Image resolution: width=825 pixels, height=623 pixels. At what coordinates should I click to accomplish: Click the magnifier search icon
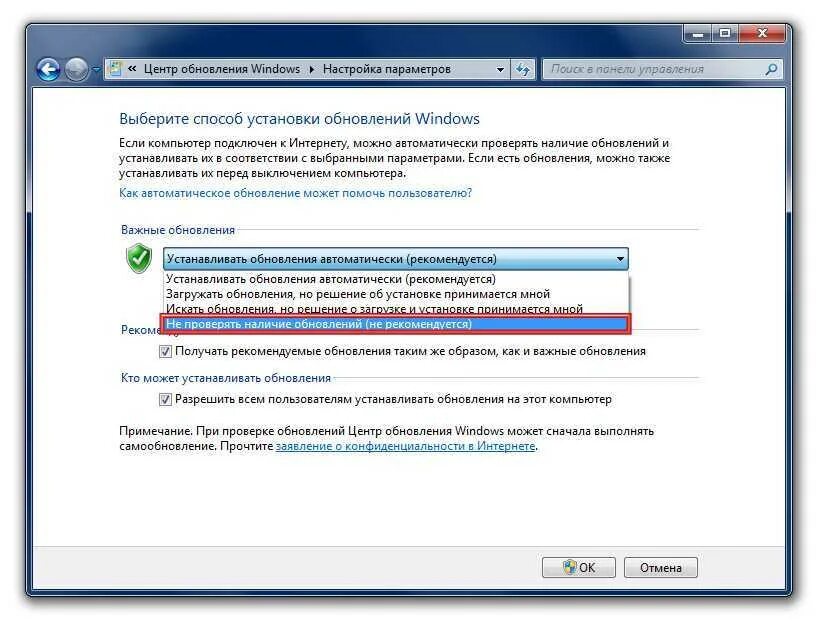[771, 69]
